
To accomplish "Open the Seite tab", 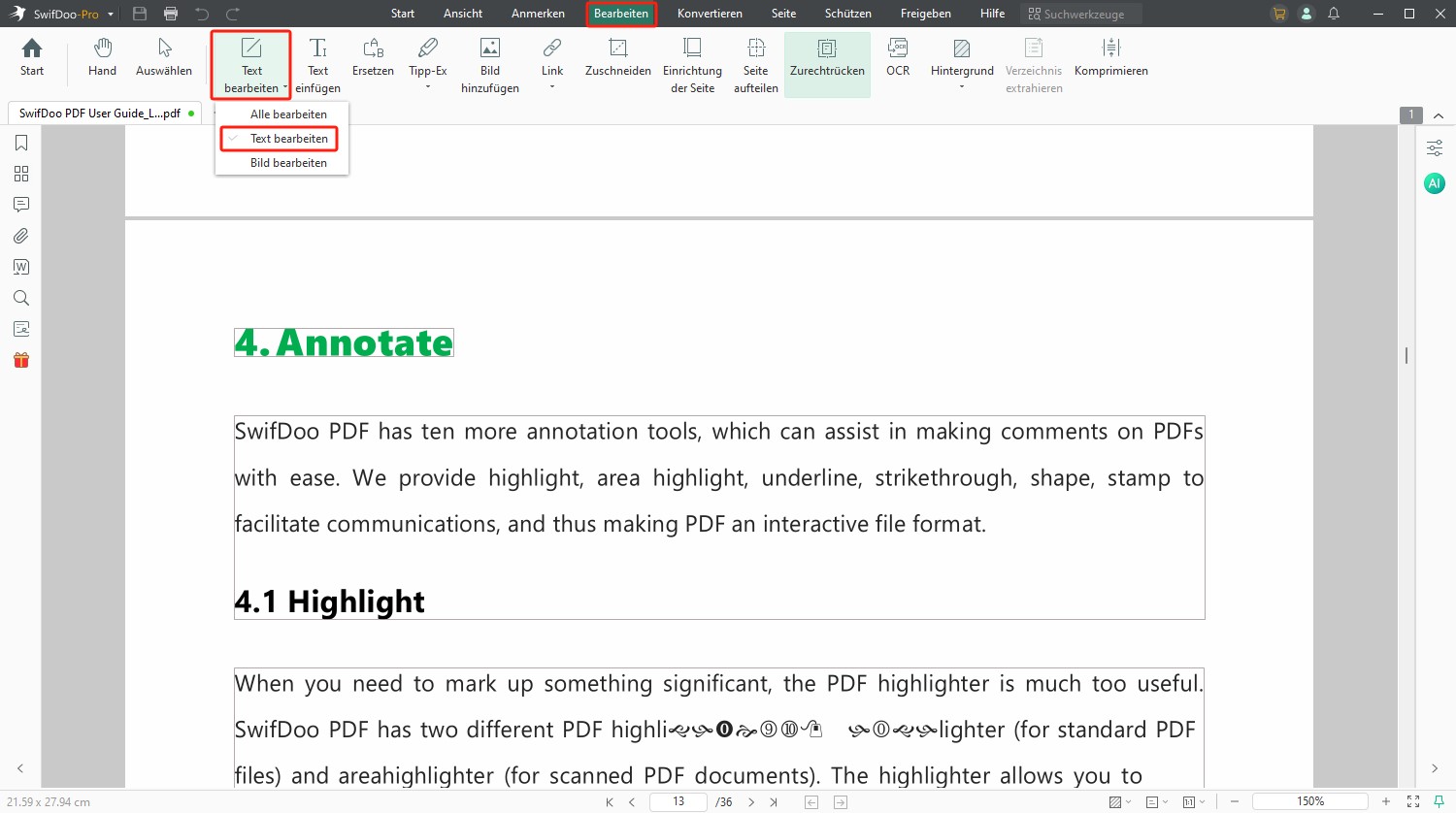I will click(x=783, y=14).
